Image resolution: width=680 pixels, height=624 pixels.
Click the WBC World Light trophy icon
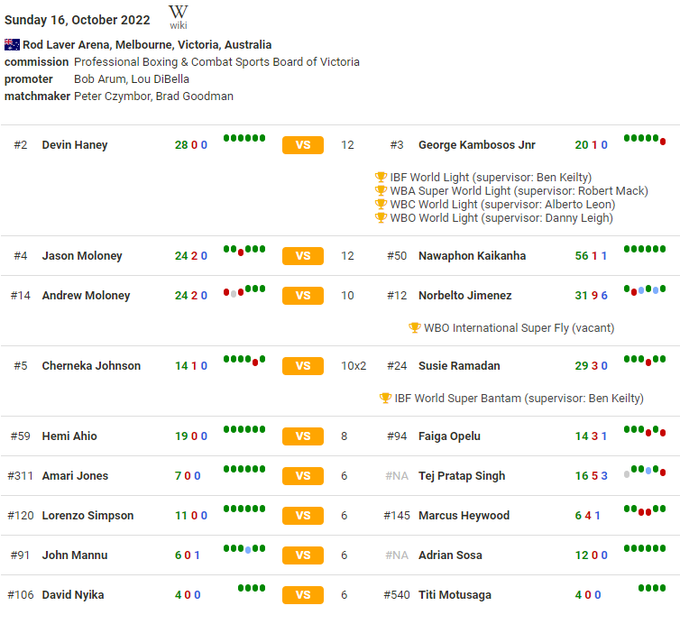tap(380, 204)
